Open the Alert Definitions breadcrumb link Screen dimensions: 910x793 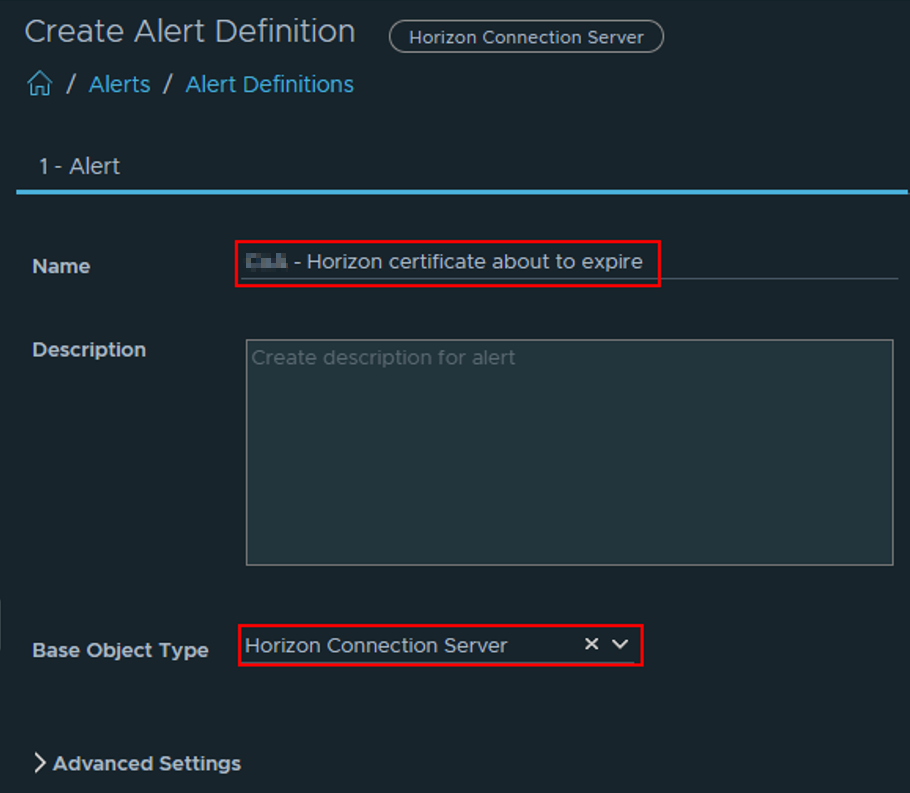pyautogui.click(x=269, y=85)
